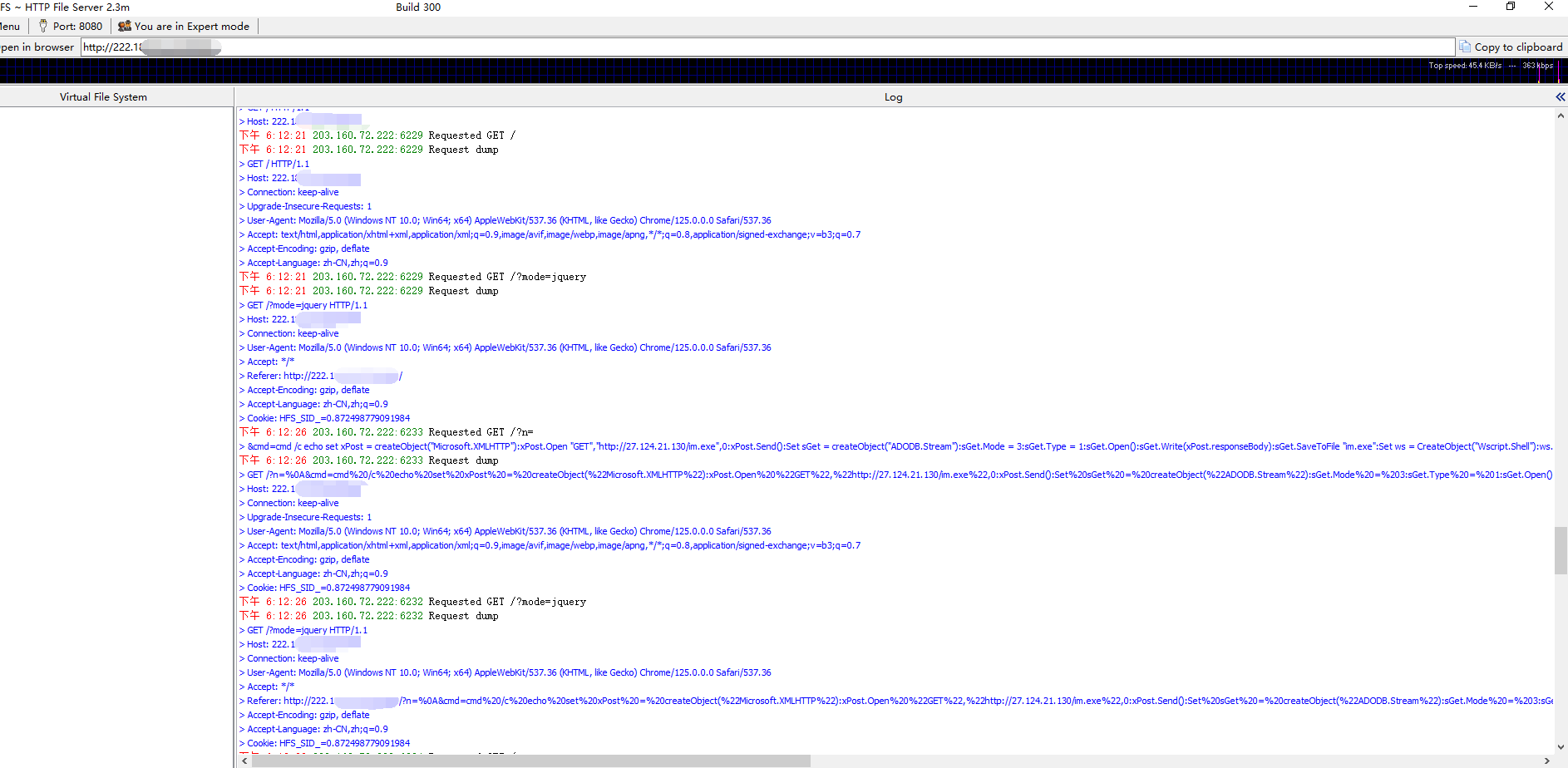Collapse the log panel with double-chevron icon
The height and width of the screenshot is (768, 1568).
tap(1560, 97)
